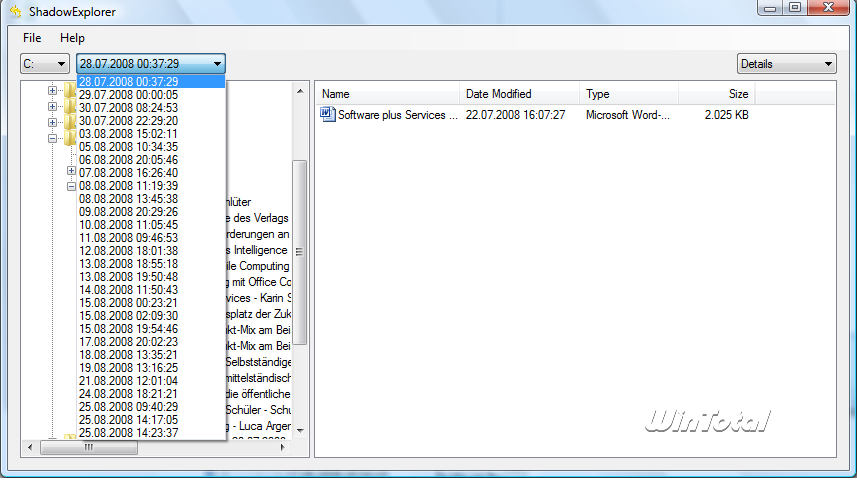Select snapshot 15.08.2008 02:09:30
This screenshot has width=857, height=480.
[151, 316]
